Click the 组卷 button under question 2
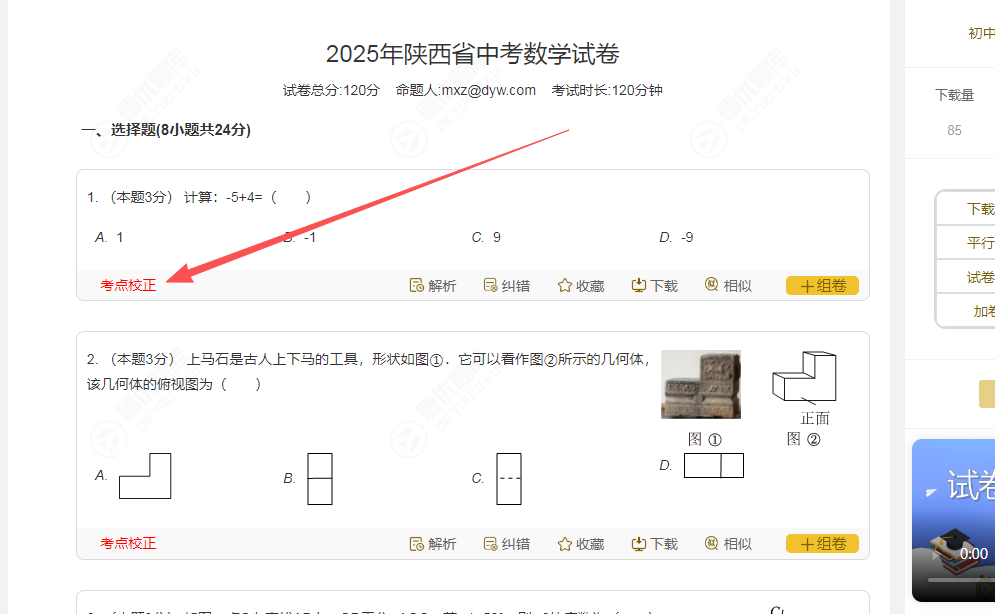The width and height of the screenshot is (995, 614). 822,544
